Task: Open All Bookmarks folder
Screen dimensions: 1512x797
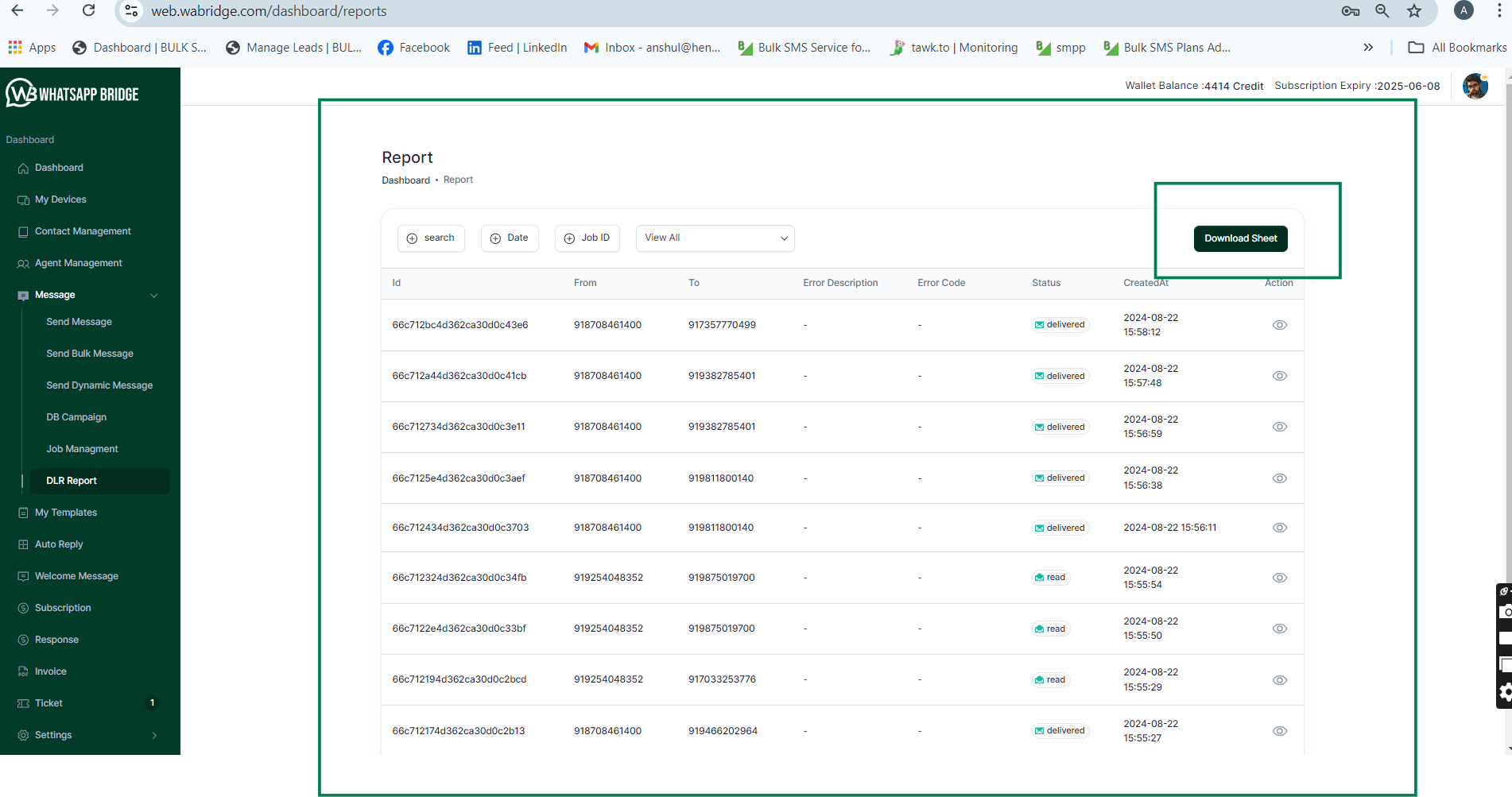Action: 1457,48
